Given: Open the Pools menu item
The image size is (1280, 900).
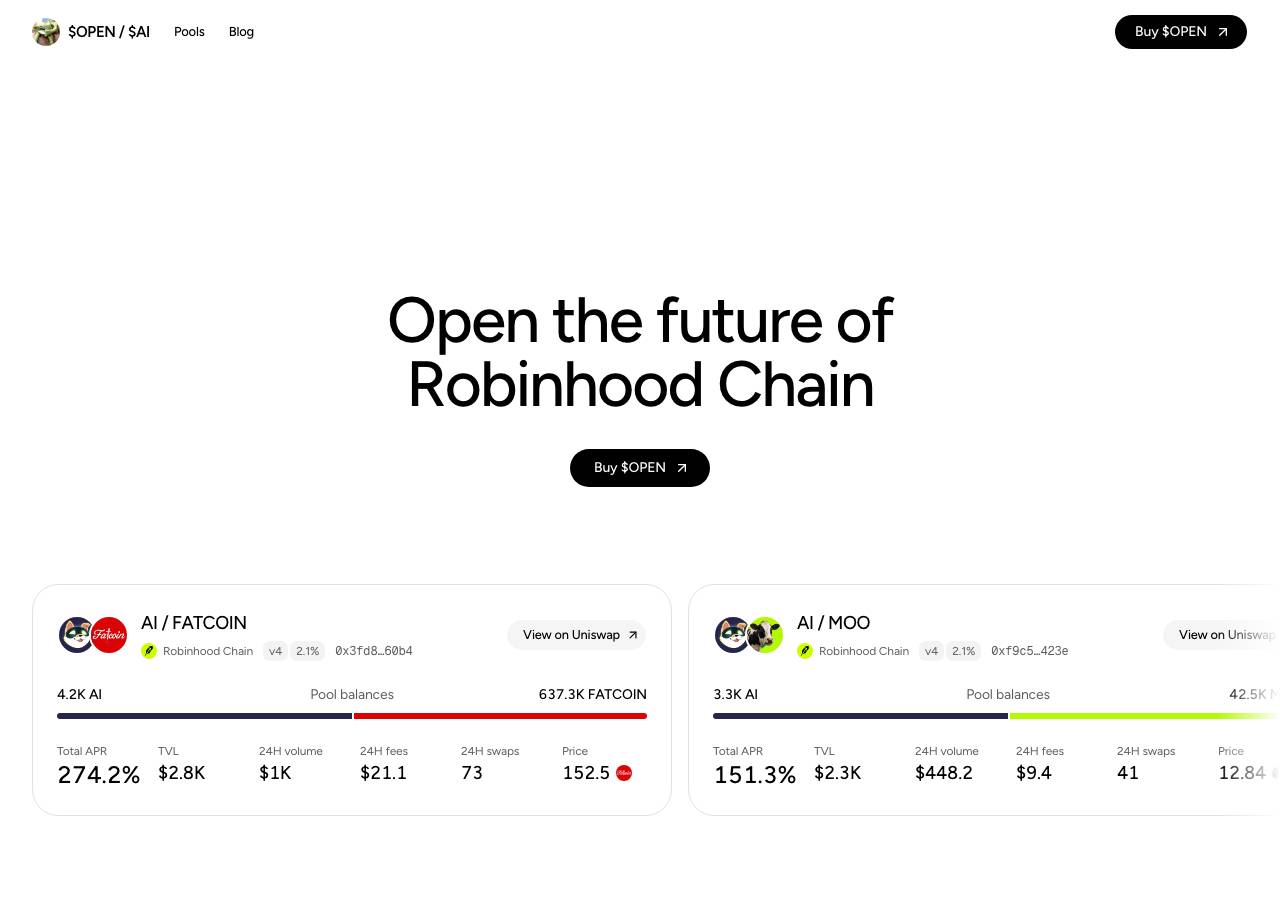Looking at the screenshot, I should pos(189,32).
